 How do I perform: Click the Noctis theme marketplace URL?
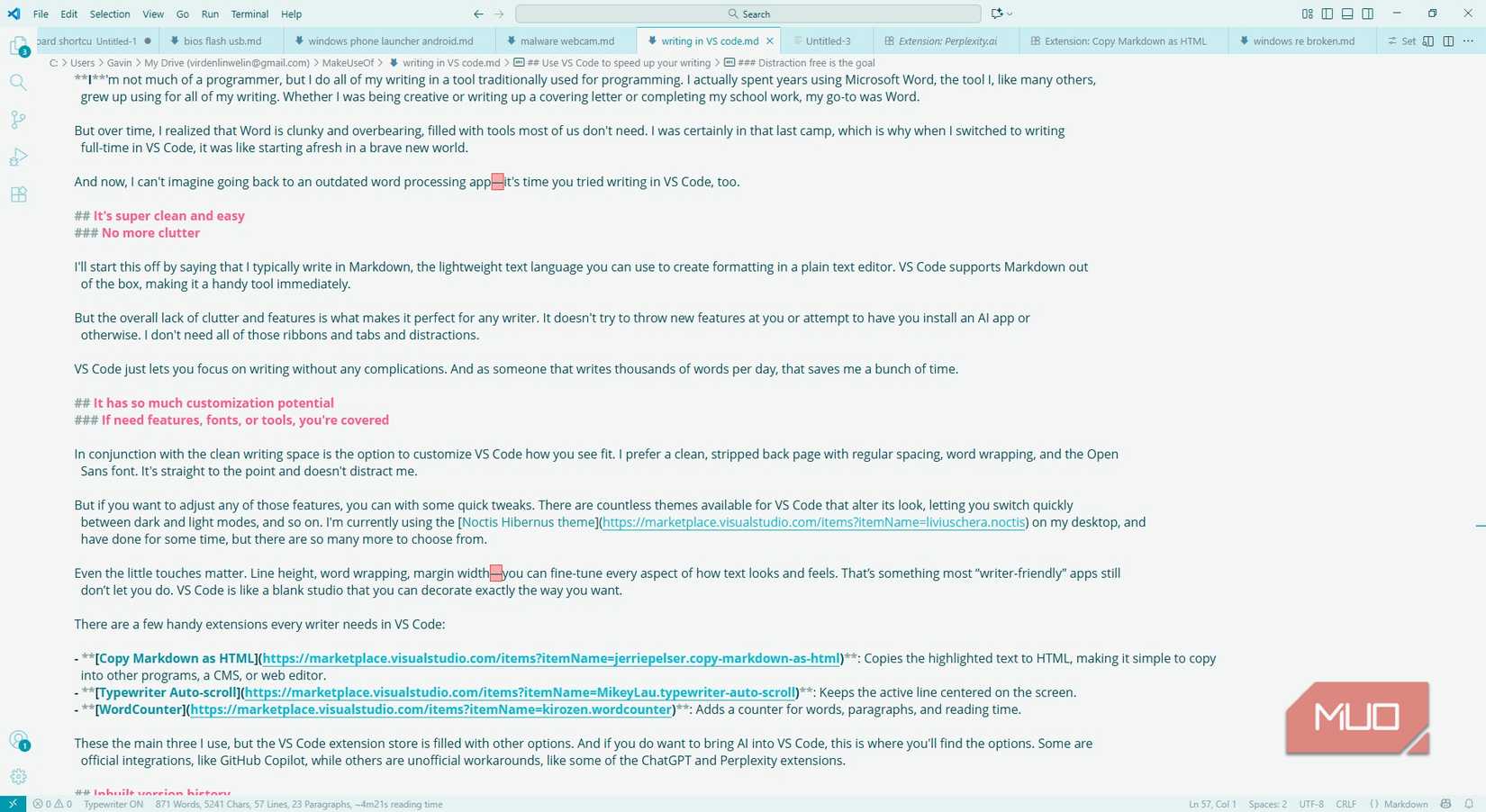[813, 522]
